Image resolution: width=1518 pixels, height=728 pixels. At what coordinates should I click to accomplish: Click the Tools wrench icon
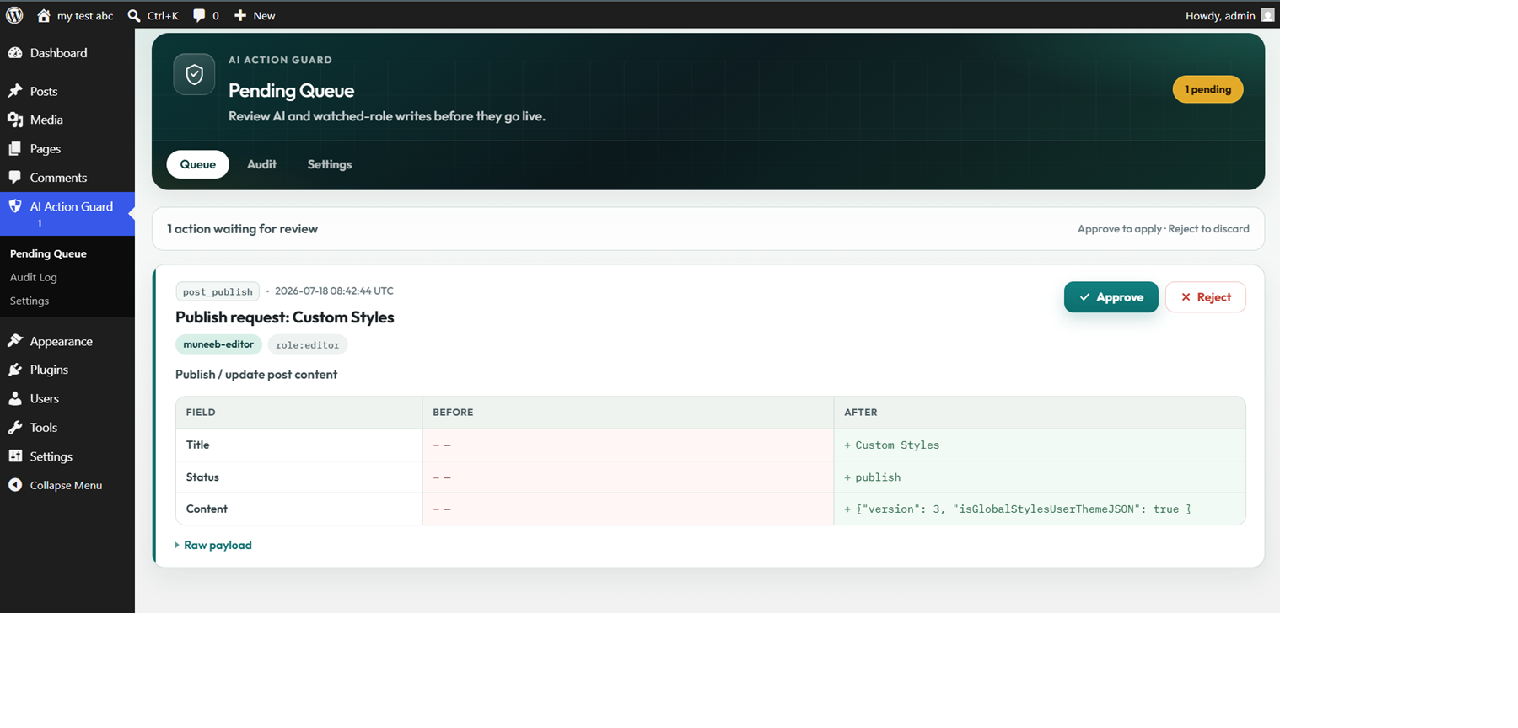[15, 428]
